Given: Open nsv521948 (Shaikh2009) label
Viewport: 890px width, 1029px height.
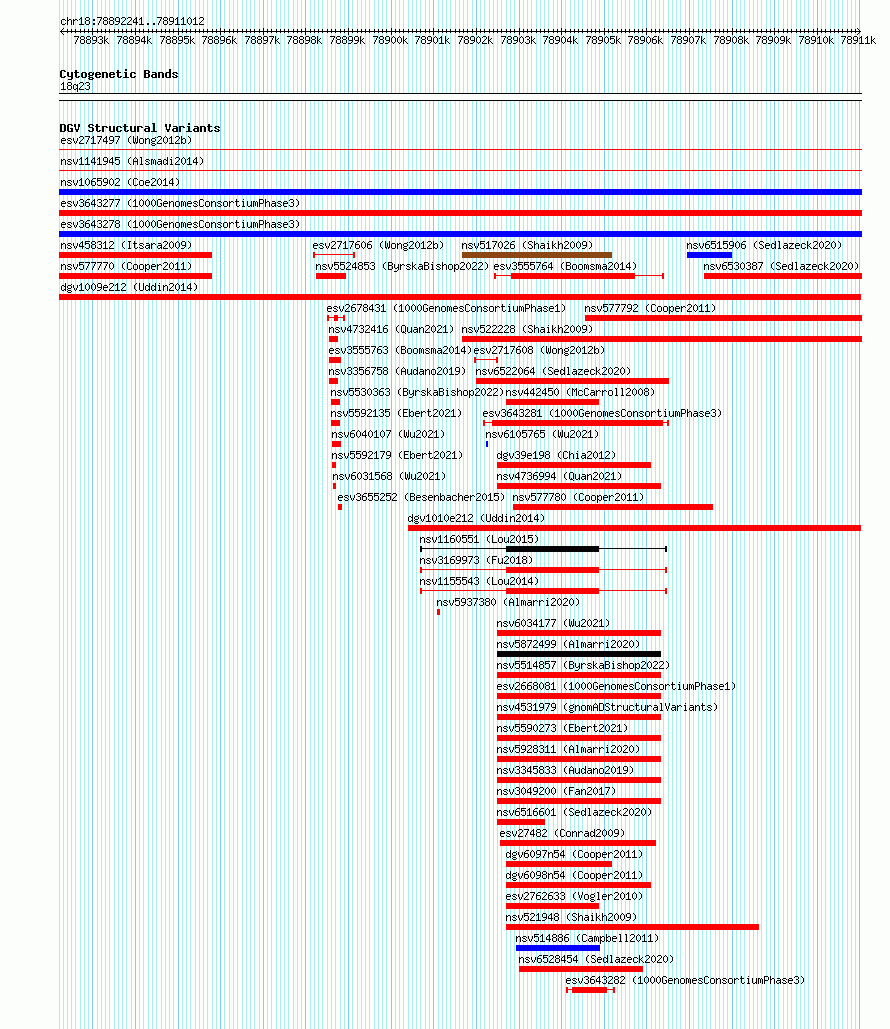Looking at the screenshot, I should click(x=572, y=917).
